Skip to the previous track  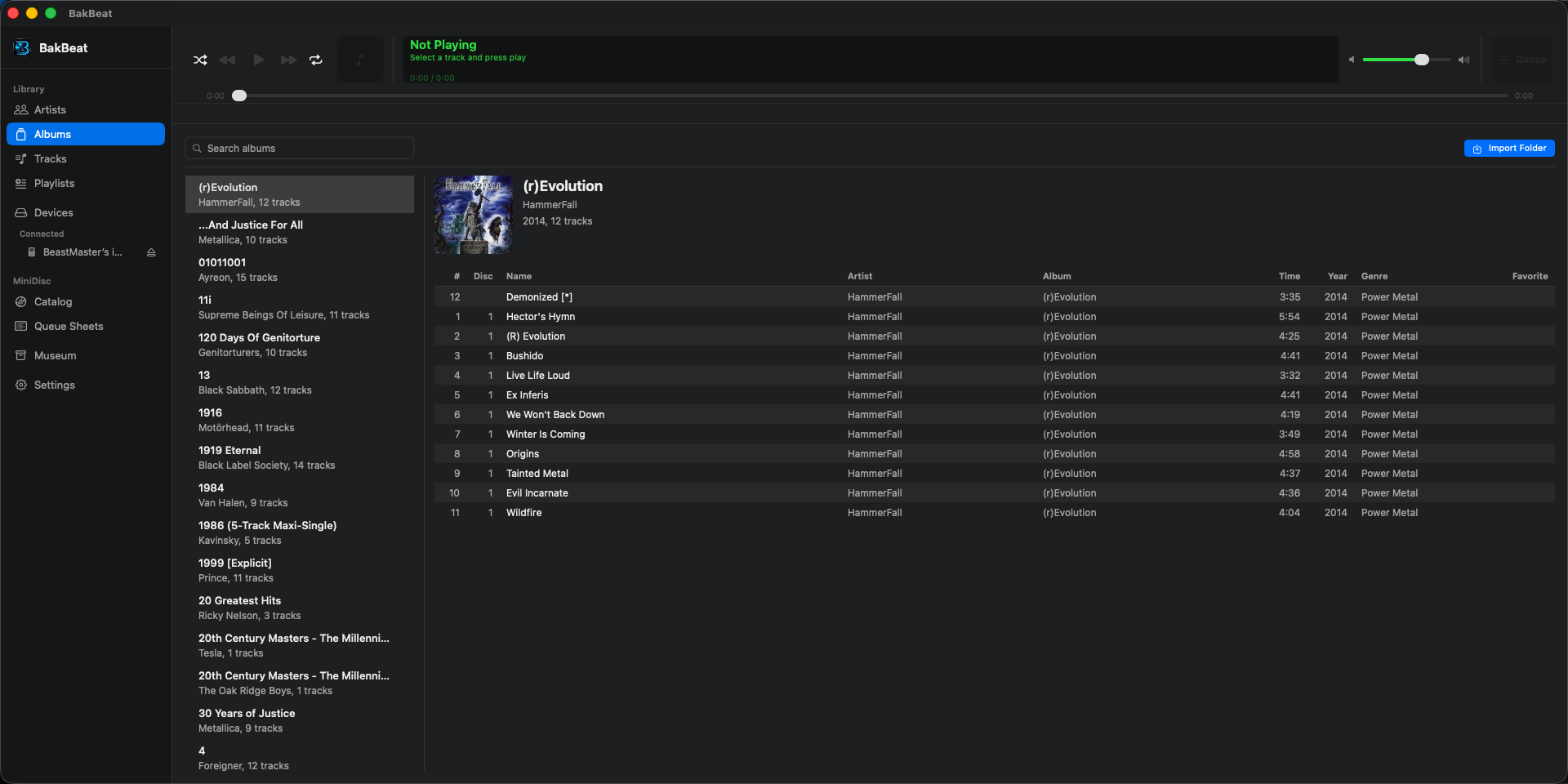[227, 60]
